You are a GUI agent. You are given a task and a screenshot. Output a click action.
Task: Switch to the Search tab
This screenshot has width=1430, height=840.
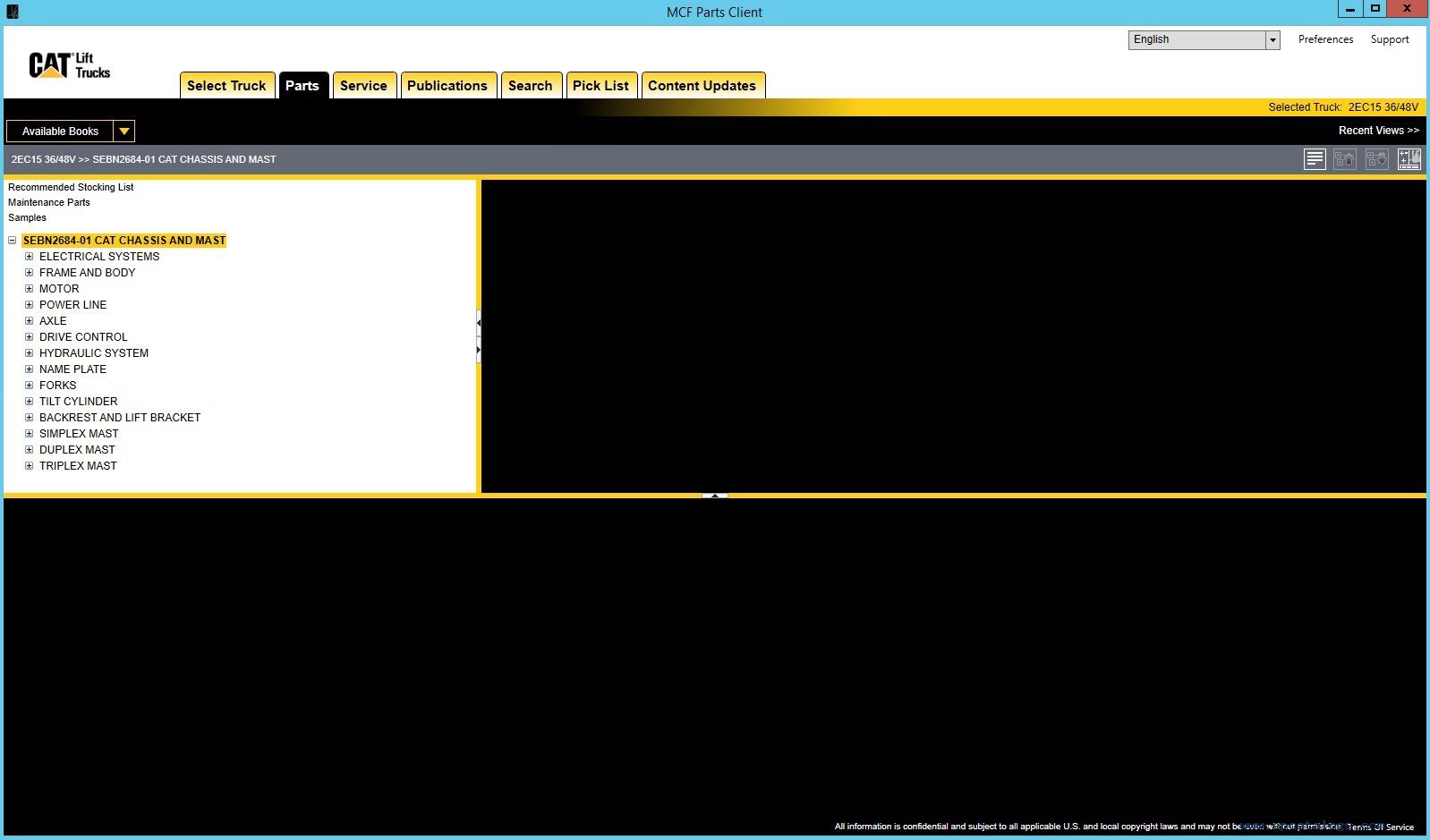pyautogui.click(x=531, y=86)
